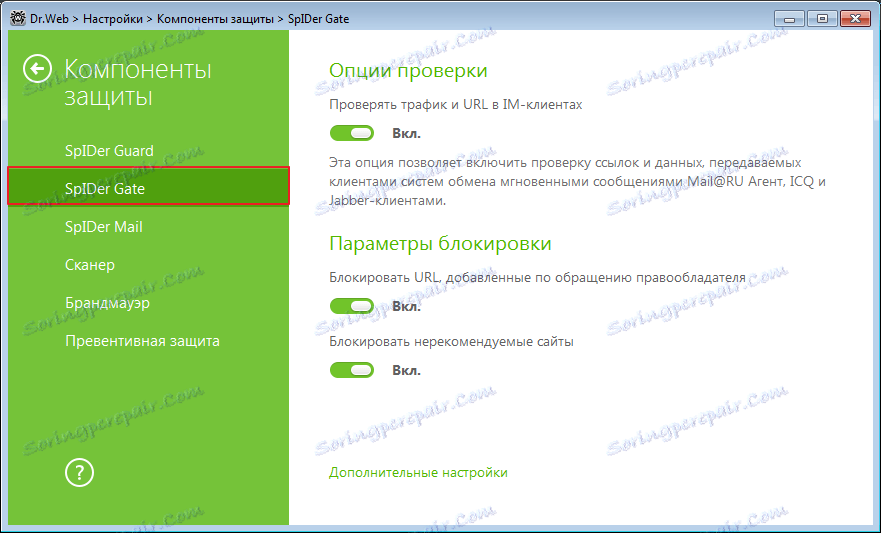881x533 pixels.
Task: Open help via the question mark icon
Action: (x=79, y=472)
